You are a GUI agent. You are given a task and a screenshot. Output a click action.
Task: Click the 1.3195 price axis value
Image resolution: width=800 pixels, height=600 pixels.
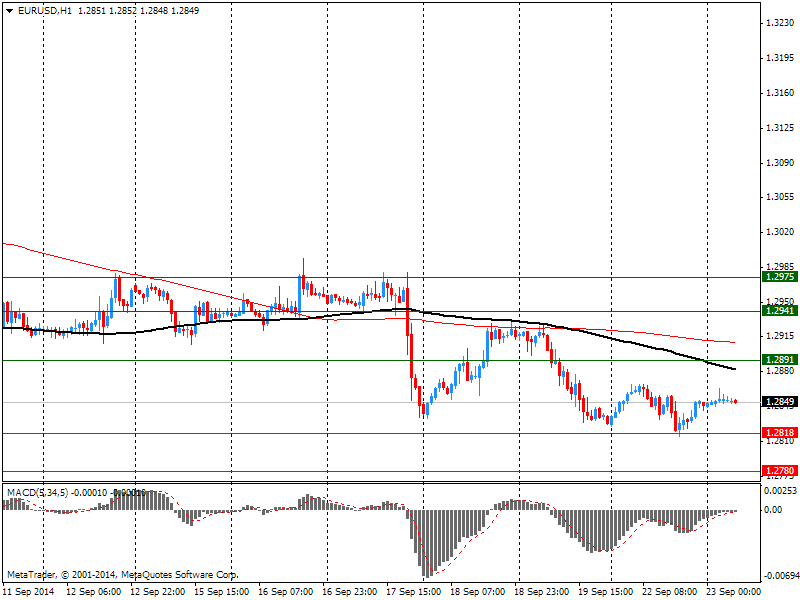tap(780, 58)
